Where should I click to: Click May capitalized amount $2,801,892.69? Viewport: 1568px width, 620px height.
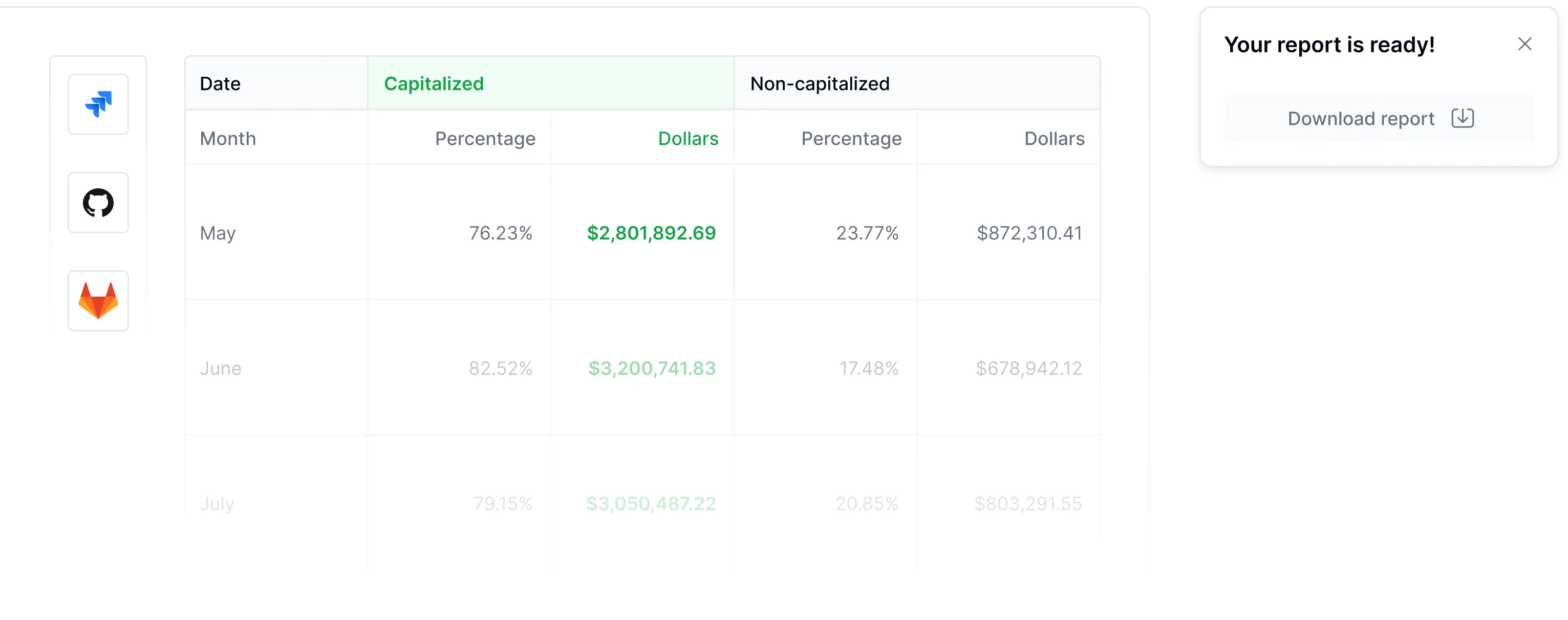[x=651, y=233]
